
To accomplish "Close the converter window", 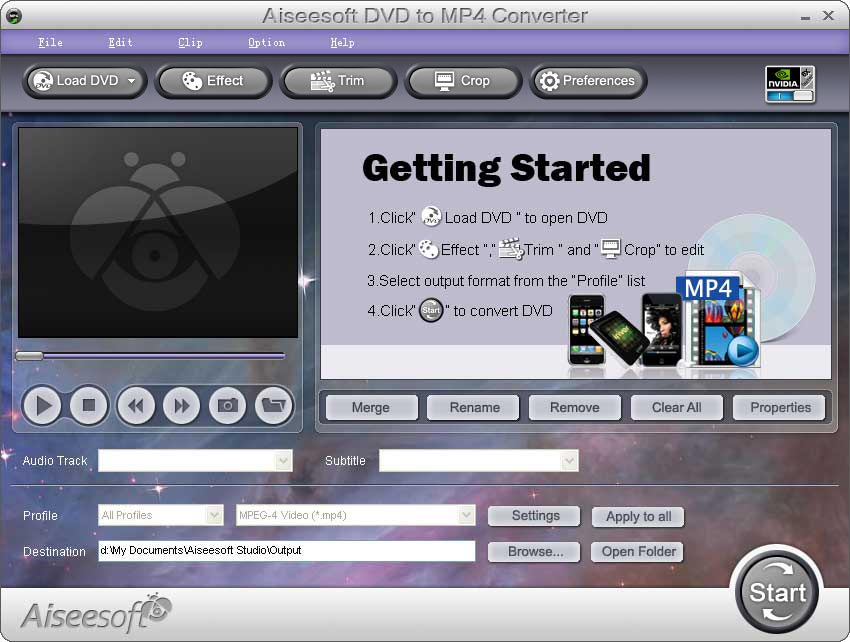I will tap(829, 16).
